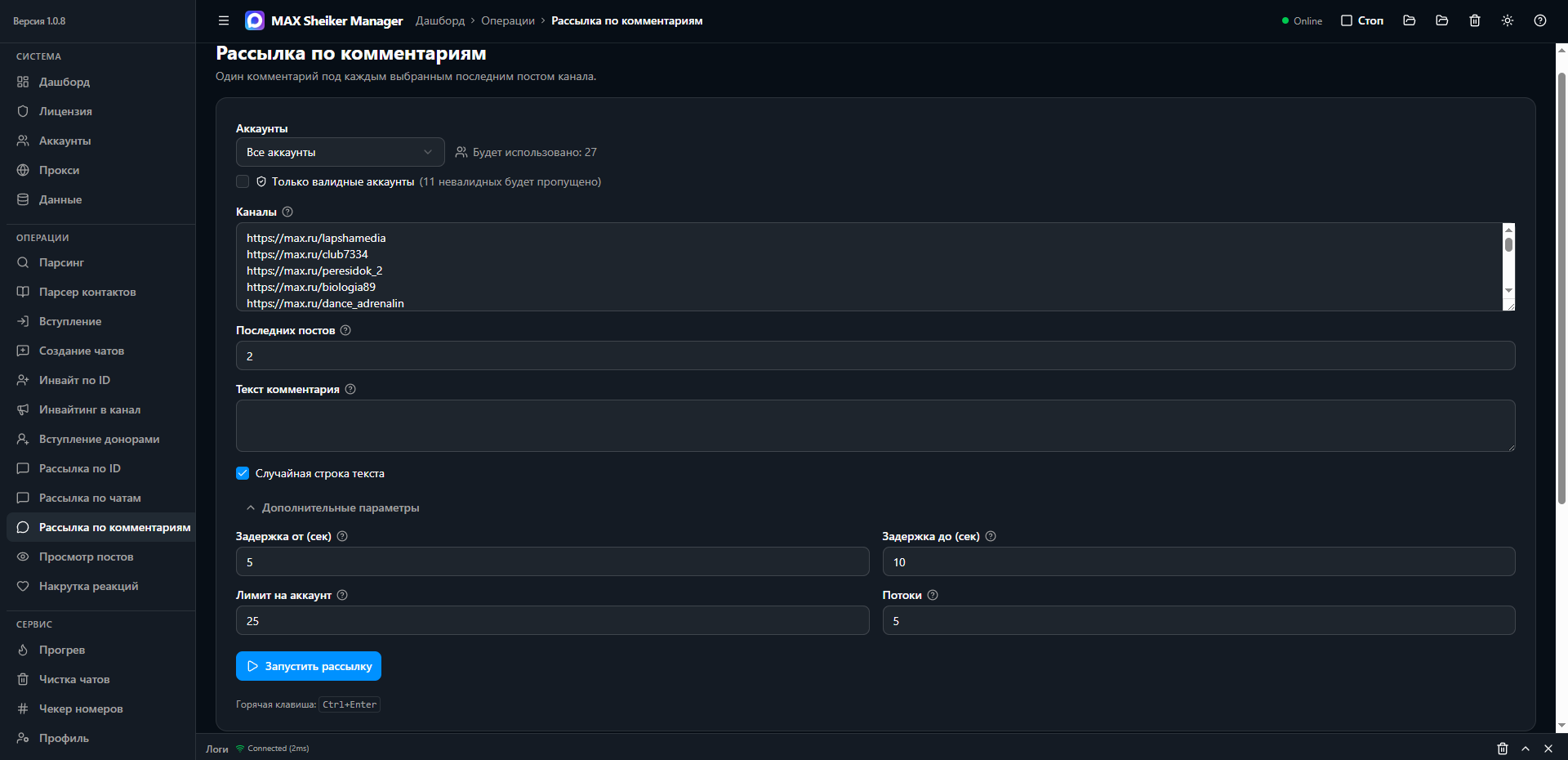1568x760 pixels.
Task: Click the MAX Sheiker Manager logo icon
Action: 255,20
